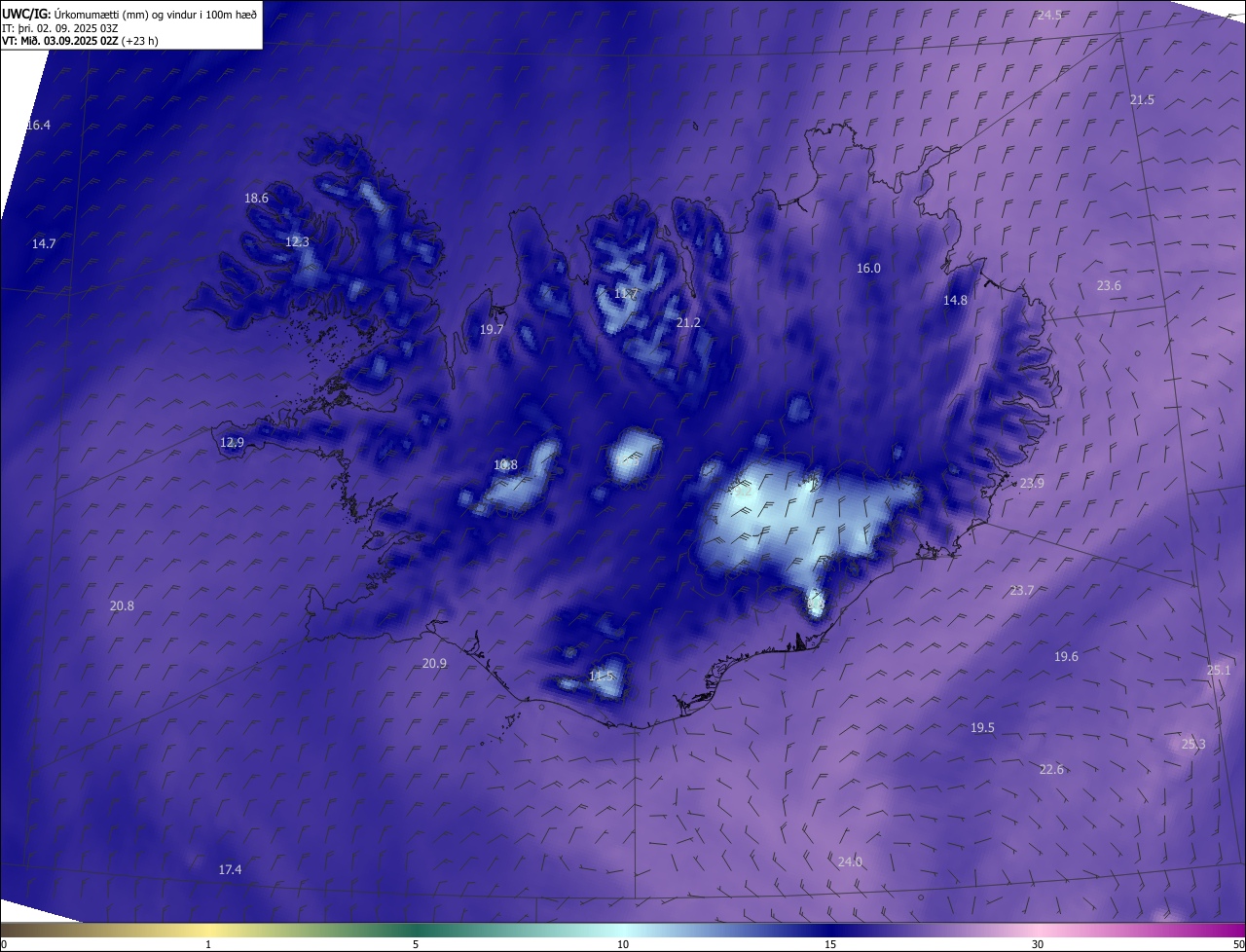Click the 25.1 map value
Viewport: 1246px width, 952px height.
1219,671
